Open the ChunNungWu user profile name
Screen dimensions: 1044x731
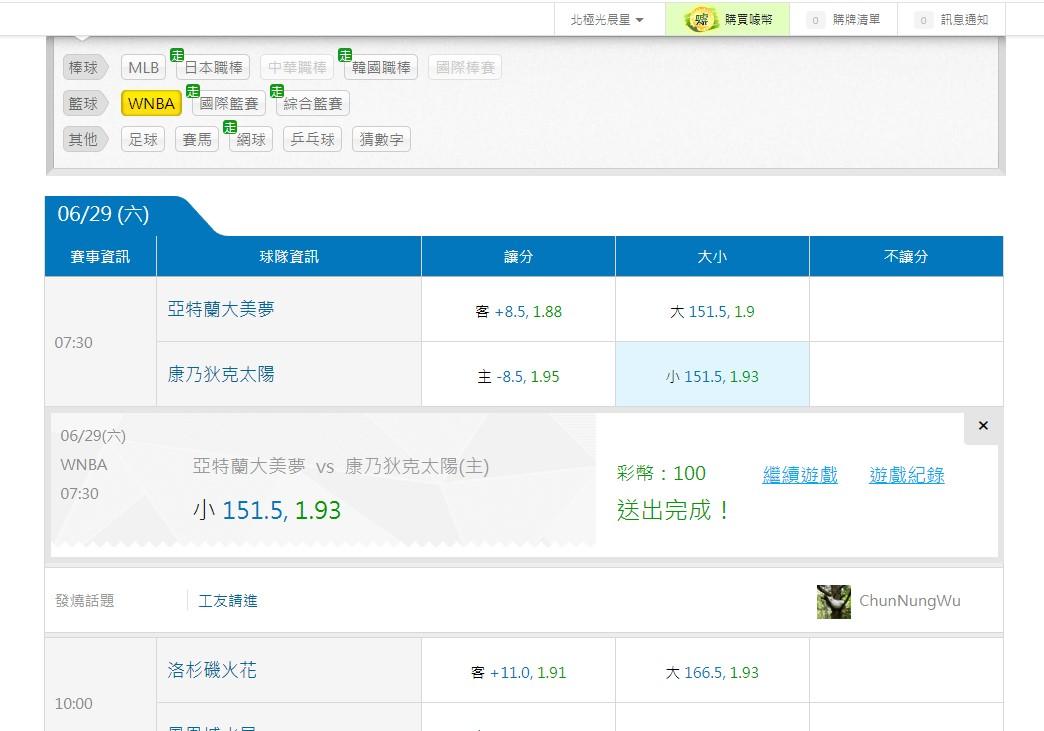coord(910,601)
